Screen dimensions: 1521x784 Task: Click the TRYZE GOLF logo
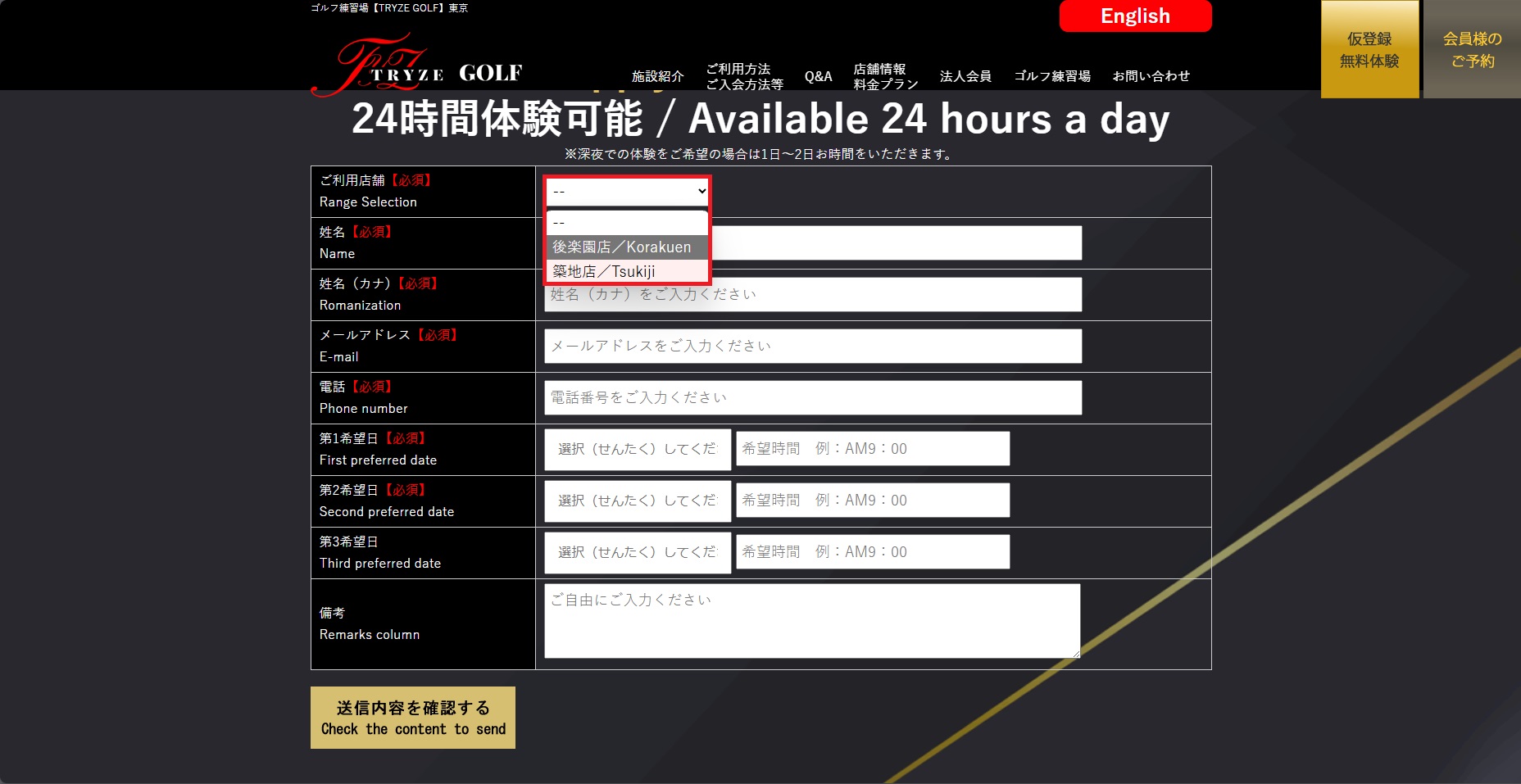point(416,65)
